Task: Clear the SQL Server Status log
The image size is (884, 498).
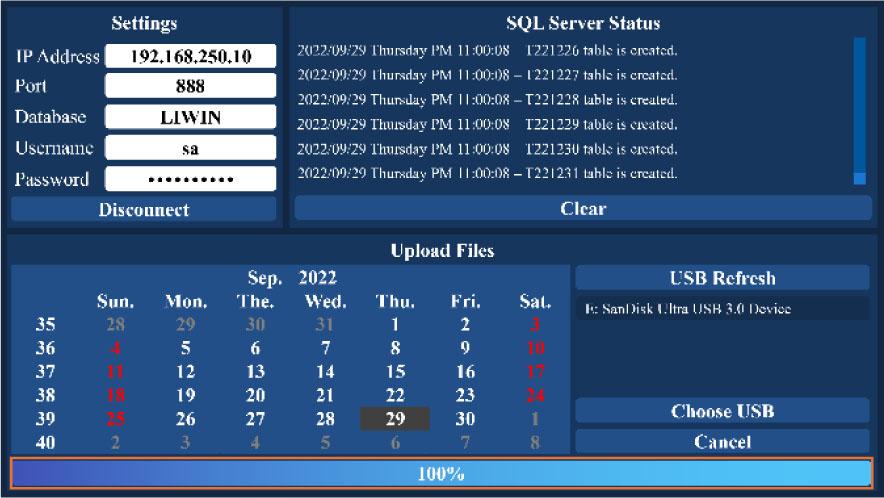Action: (582, 209)
